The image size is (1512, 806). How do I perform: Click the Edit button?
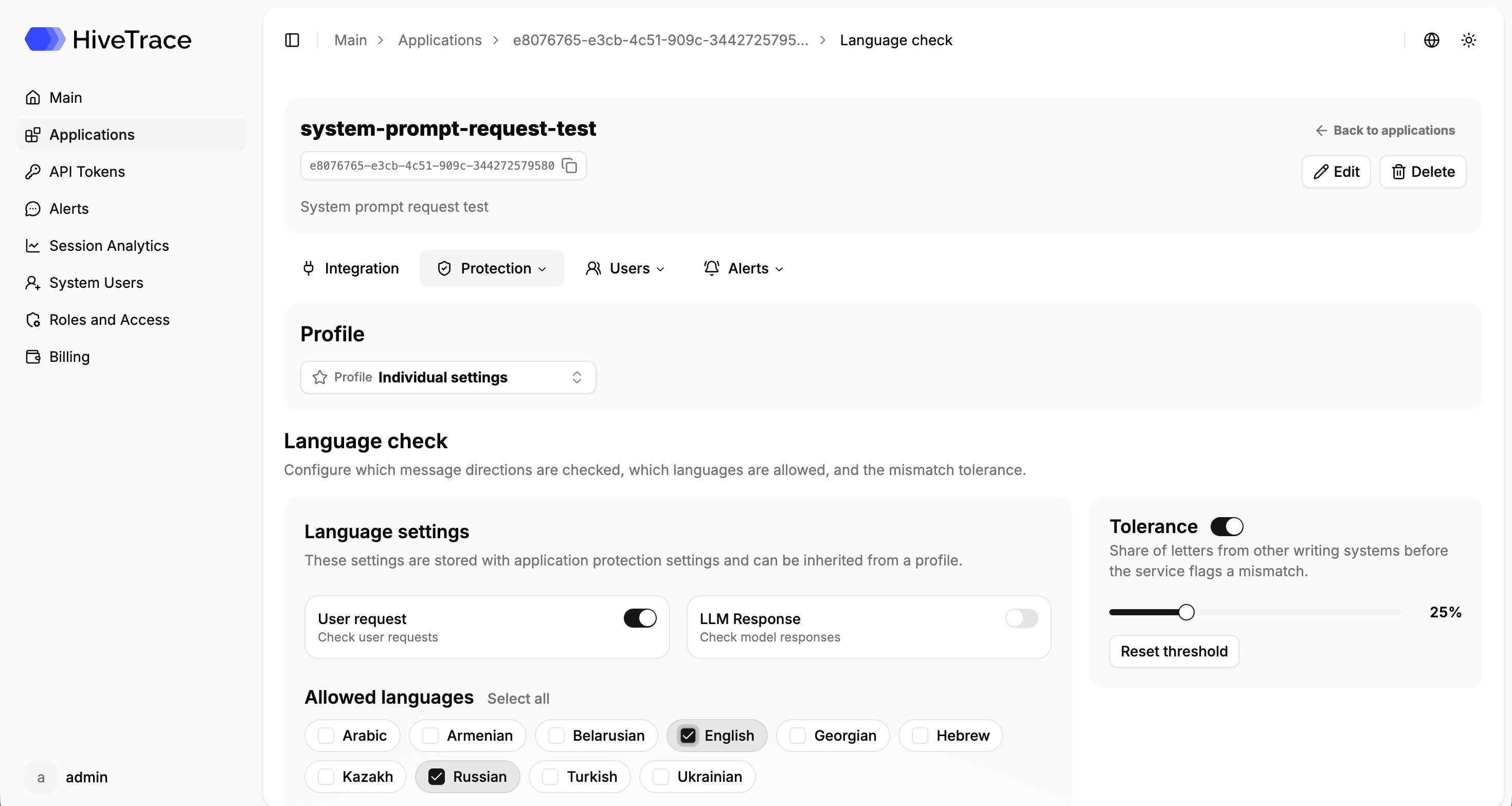pos(1336,171)
